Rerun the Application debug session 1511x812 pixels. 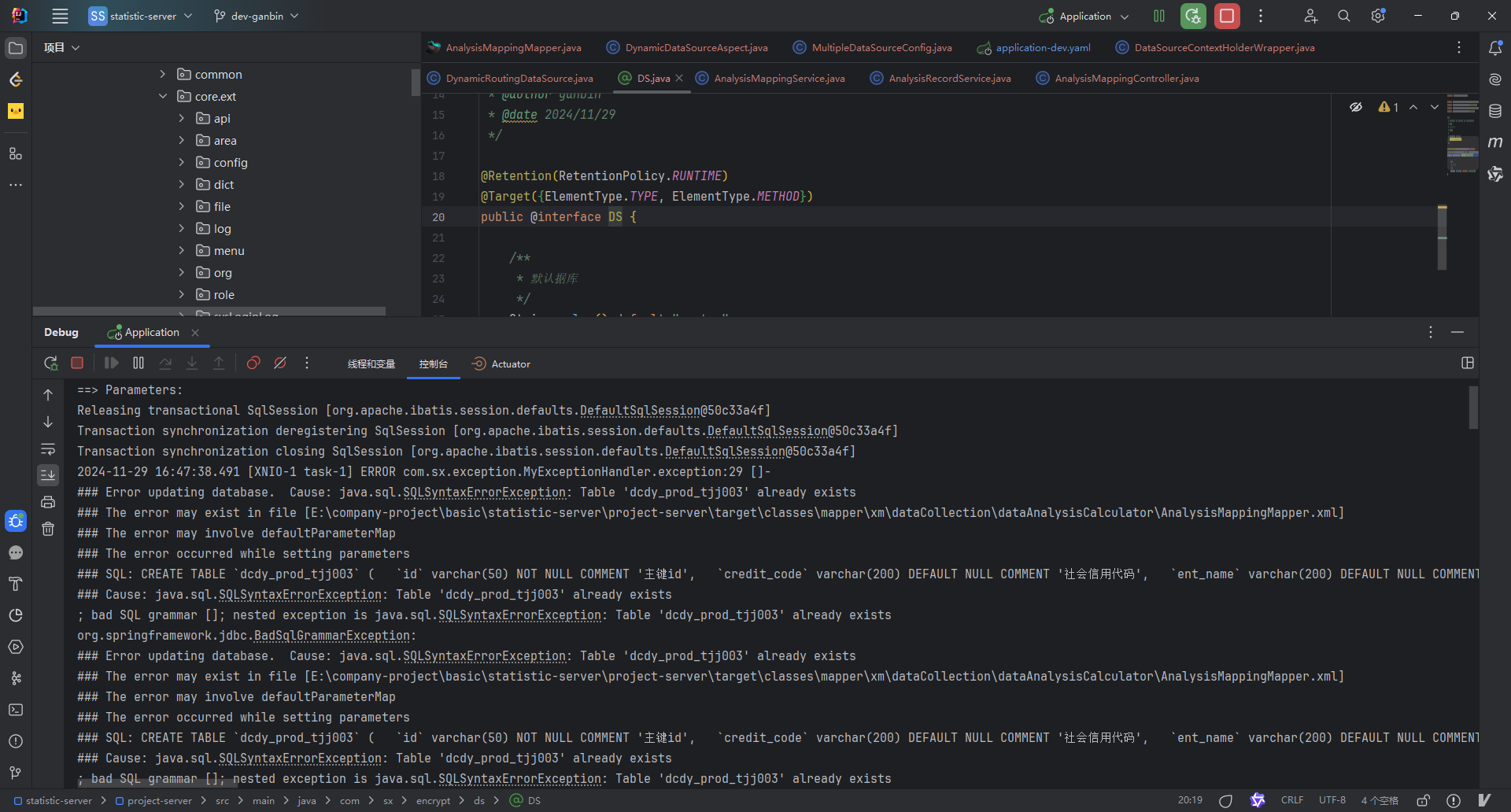pos(51,363)
